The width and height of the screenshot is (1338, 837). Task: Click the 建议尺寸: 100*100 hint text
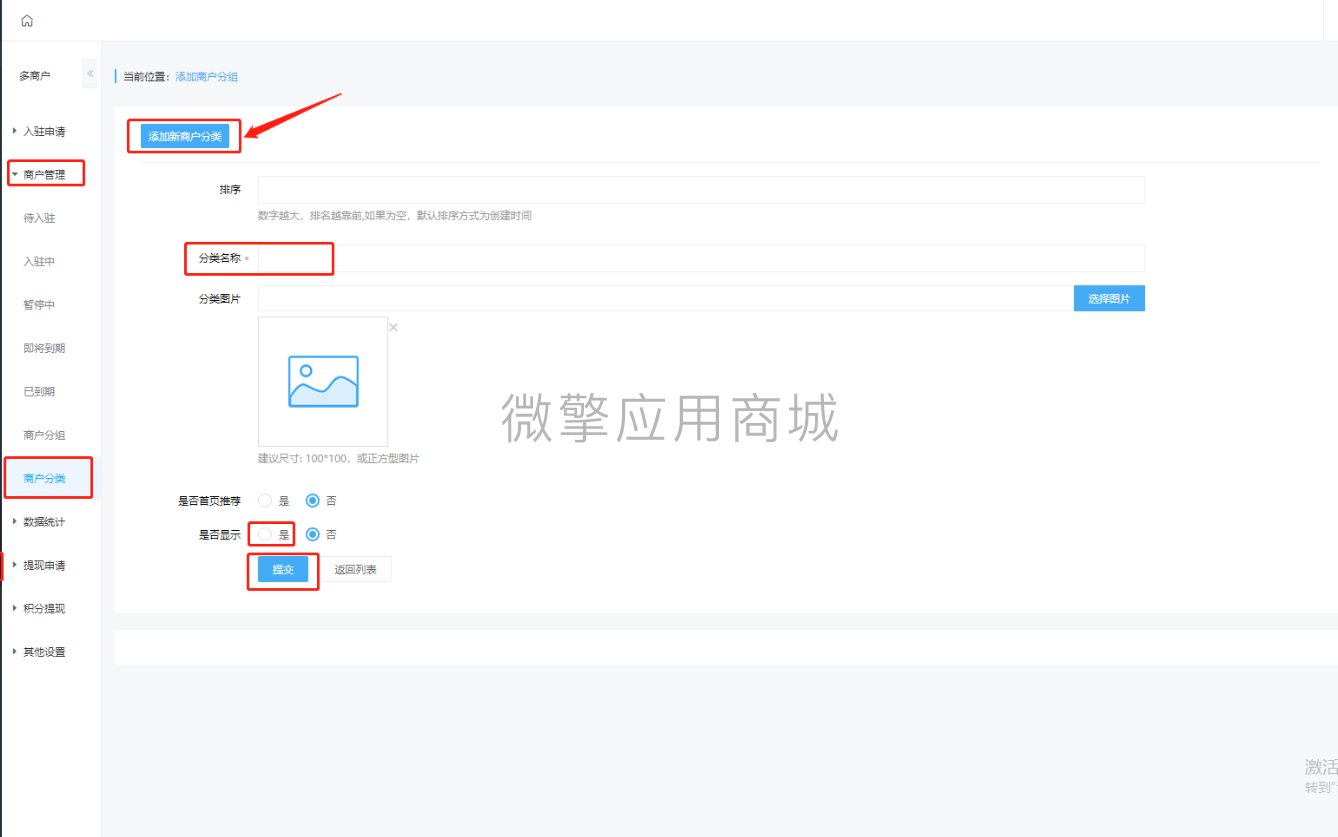(338, 459)
